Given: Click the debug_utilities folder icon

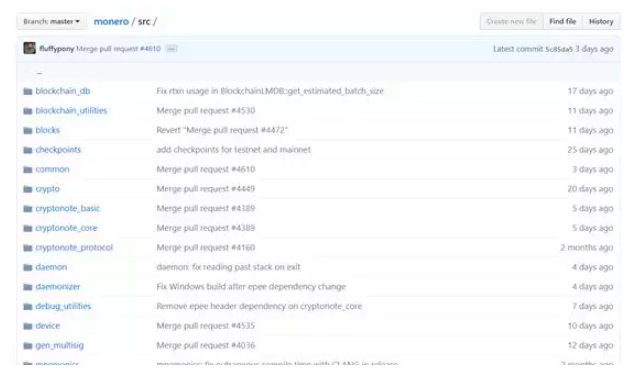Looking at the screenshot, I should point(27,307).
